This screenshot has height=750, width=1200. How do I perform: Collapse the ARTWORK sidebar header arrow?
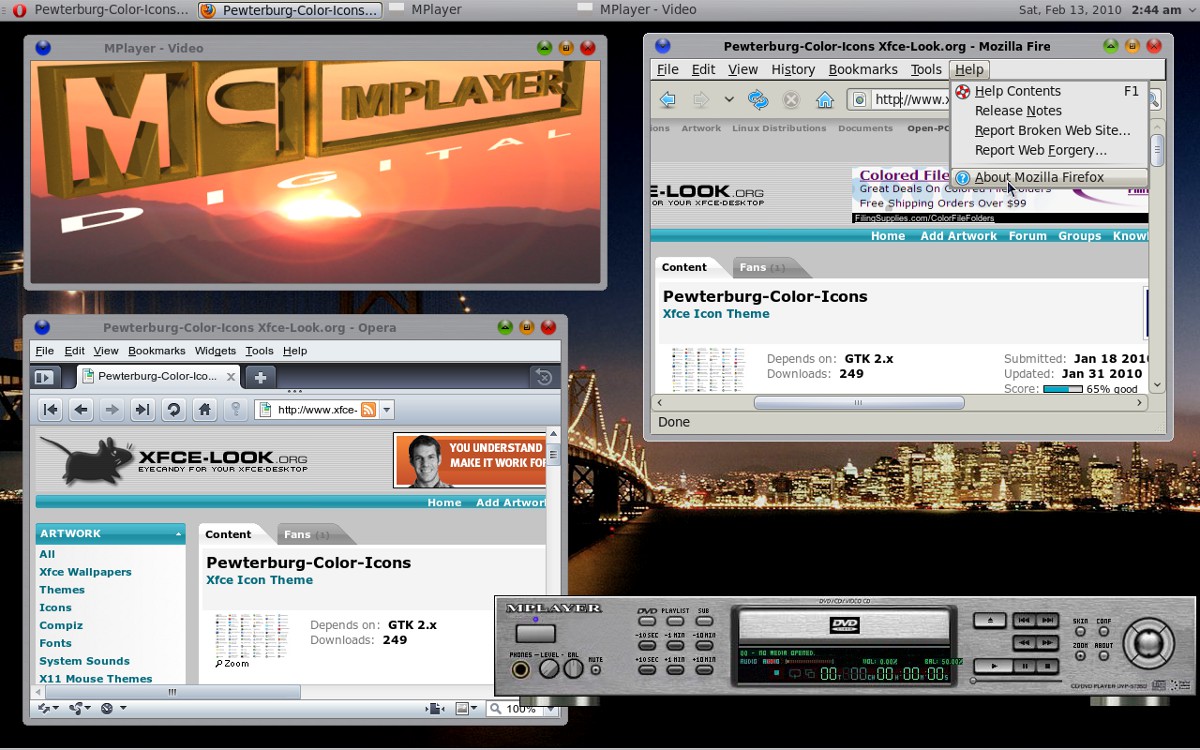178,534
